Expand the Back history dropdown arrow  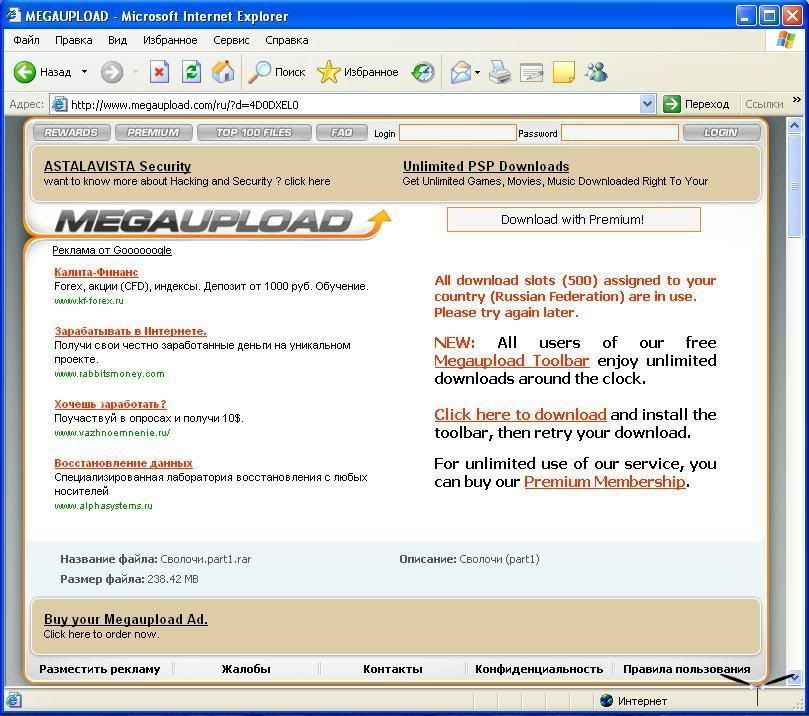point(84,72)
